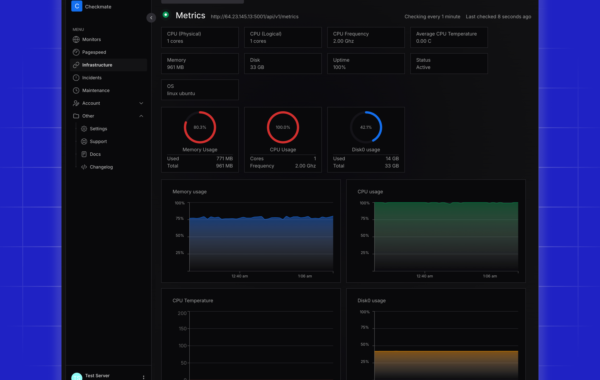600x380 pixels.
Task: Collapse the sidebar with the arrow button
Action: point(151,18)
